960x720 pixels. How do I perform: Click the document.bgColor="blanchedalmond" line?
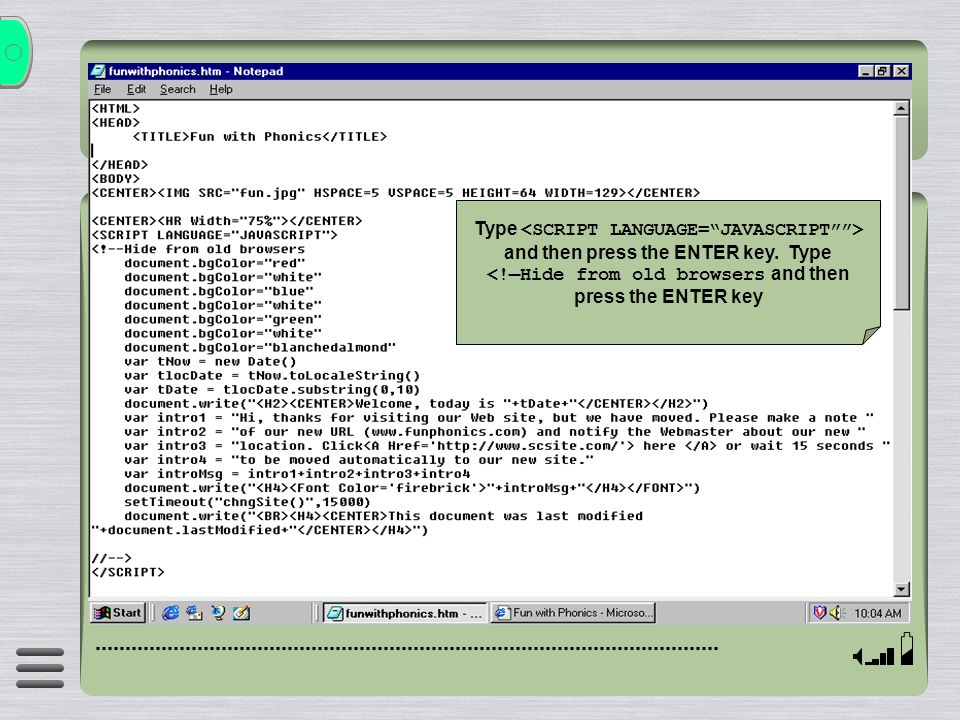[x=260, y=348]
